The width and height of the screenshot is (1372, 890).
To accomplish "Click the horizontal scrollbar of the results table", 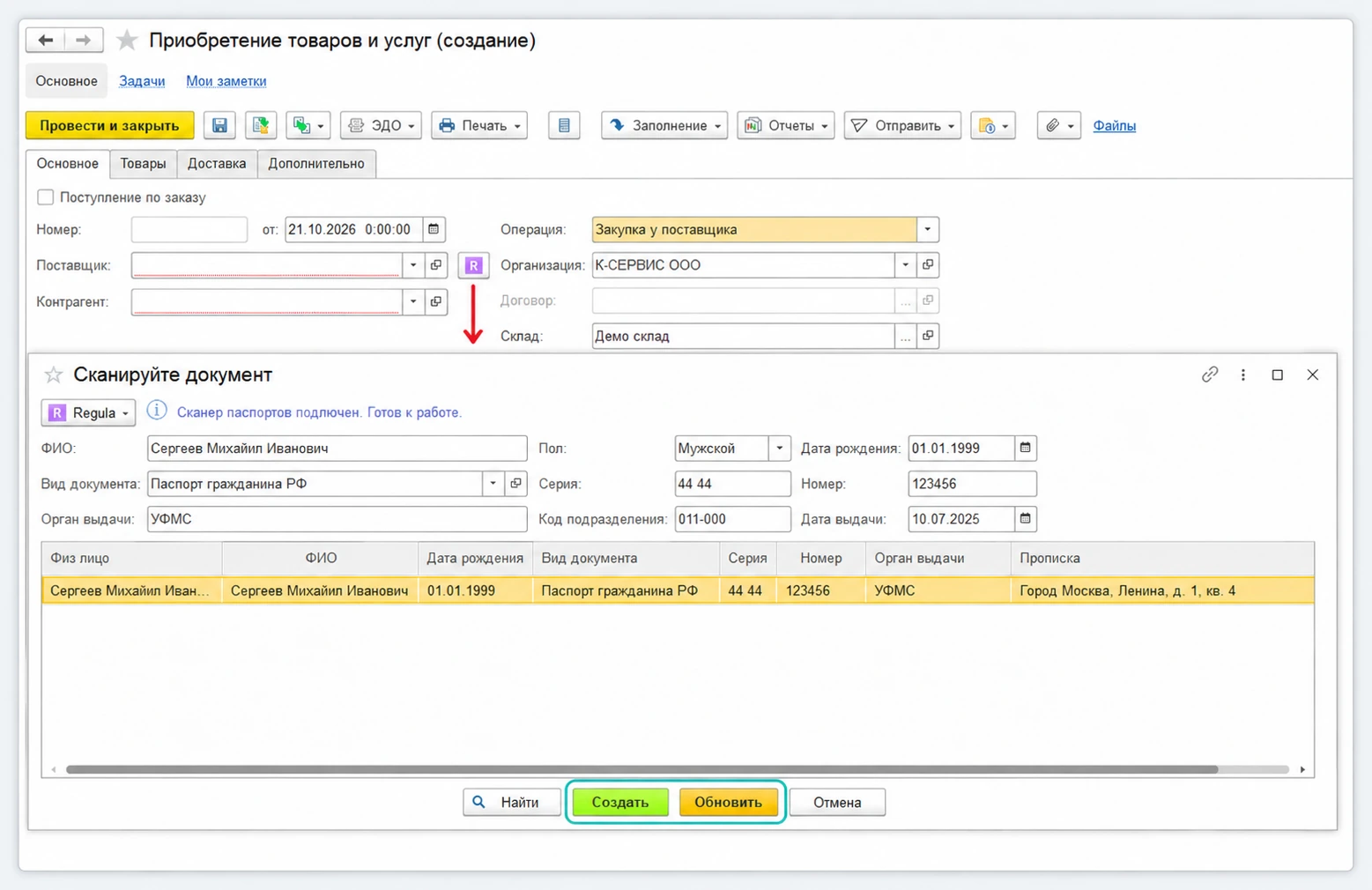I will [642, 769].
